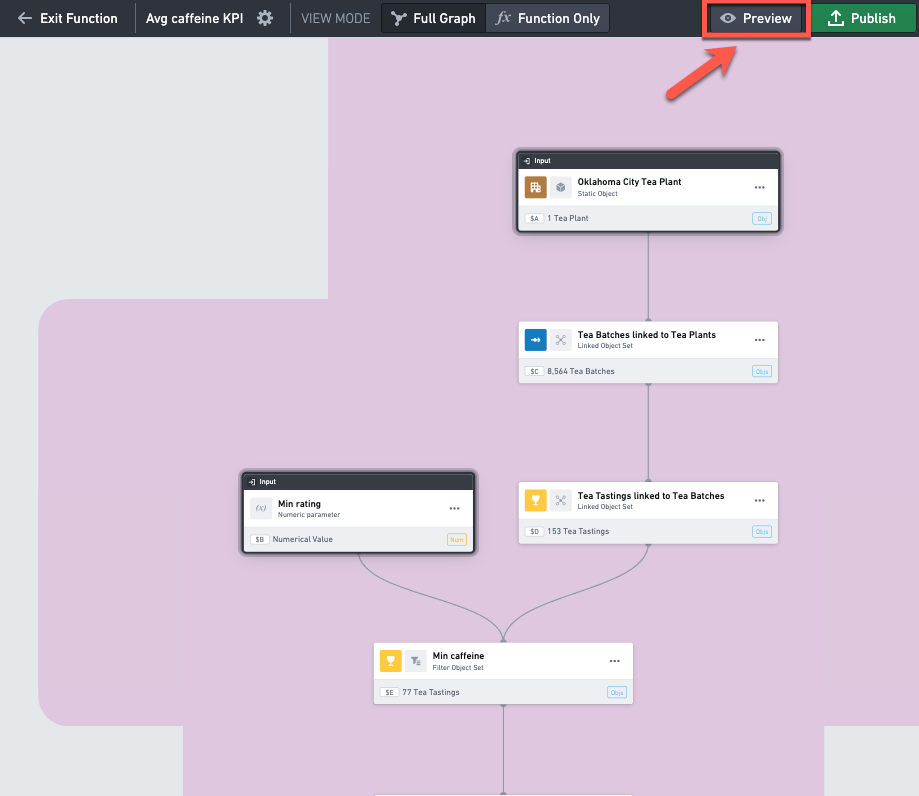This screenshot has height=796, width=919.
Task: Click the $B variable tag
Action: [260, 539]
